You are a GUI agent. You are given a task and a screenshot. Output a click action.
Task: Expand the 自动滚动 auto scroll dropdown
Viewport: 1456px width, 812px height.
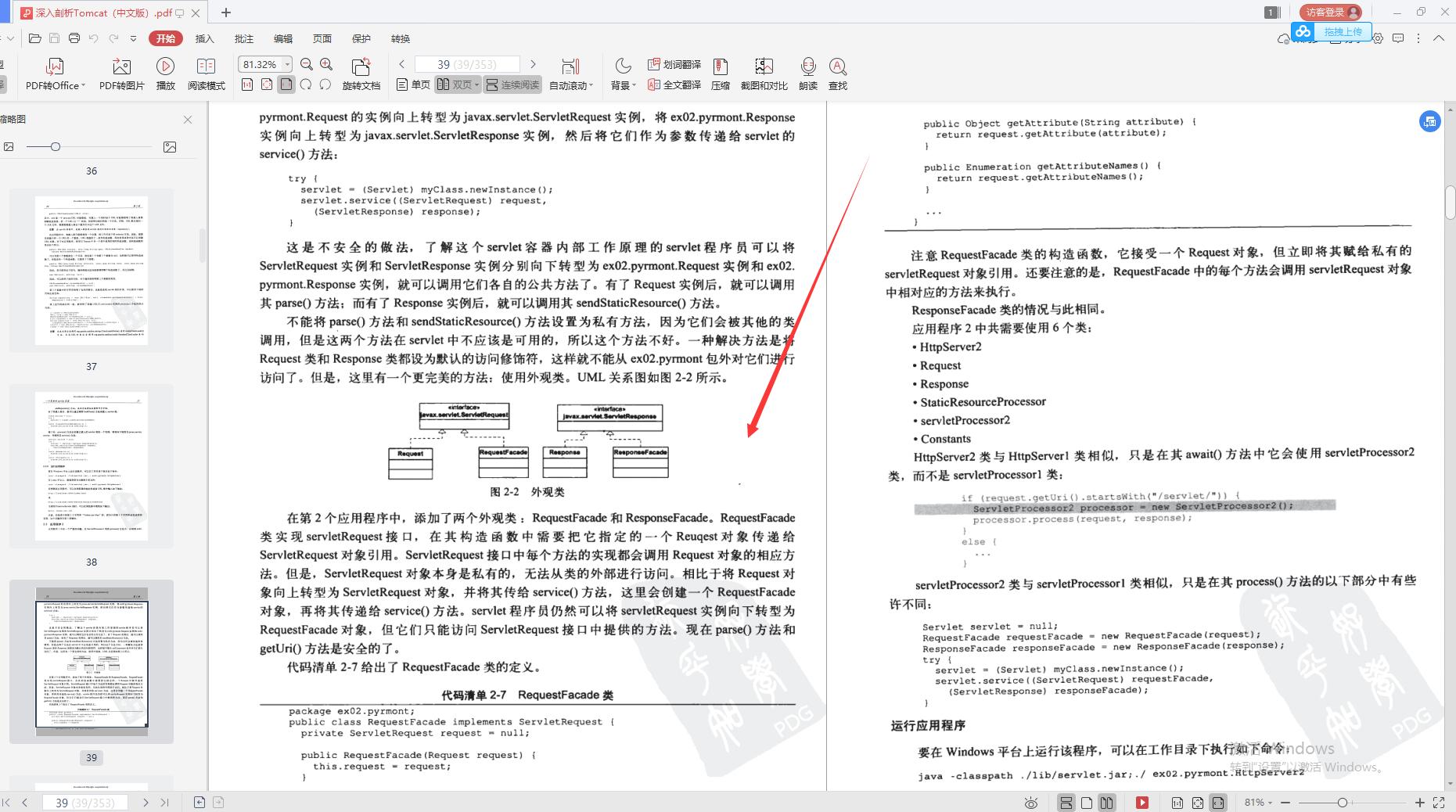tap(591, 85)
